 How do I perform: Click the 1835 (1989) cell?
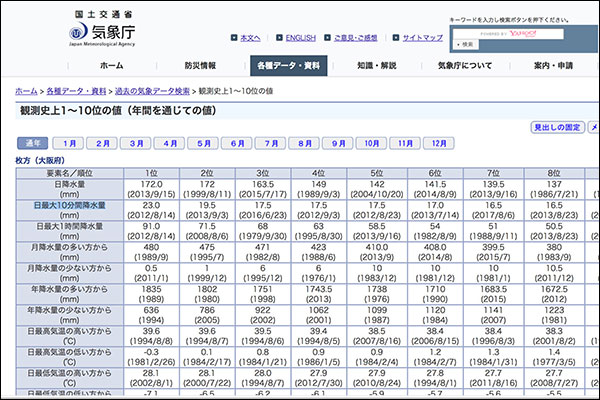(x=151, y=294)
